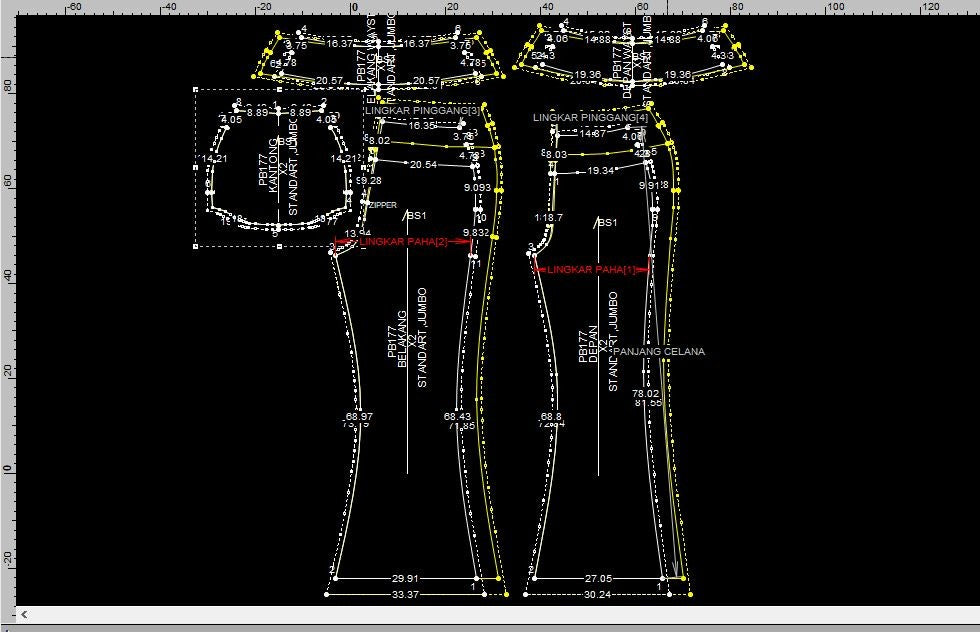Click the 30.24 hem measurement value
The width and height of the screenshot is (980, 632).
point(599,594)
